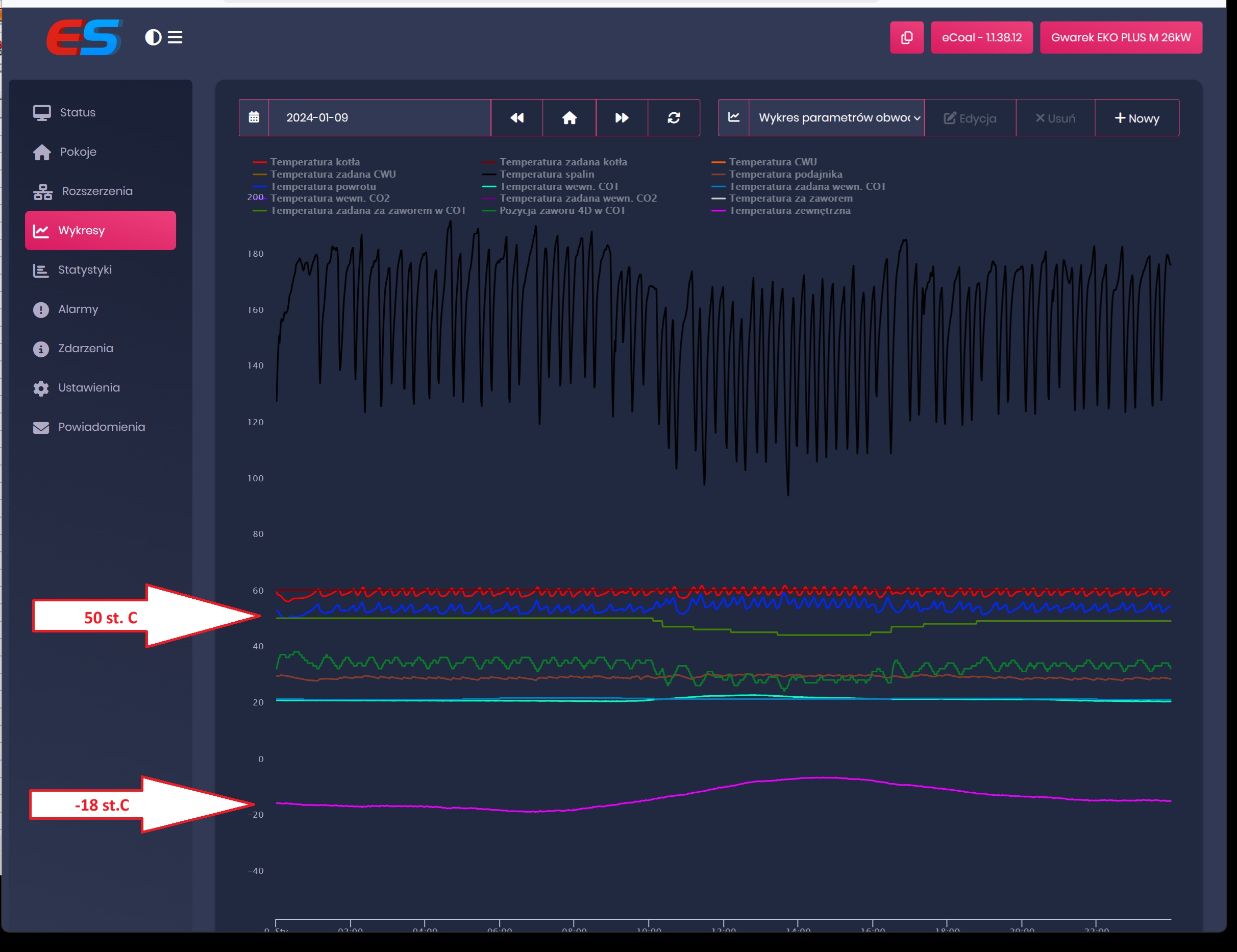Advance to next day with forward button
This screenshot has width=1237, height=952.
coord(622,117)
